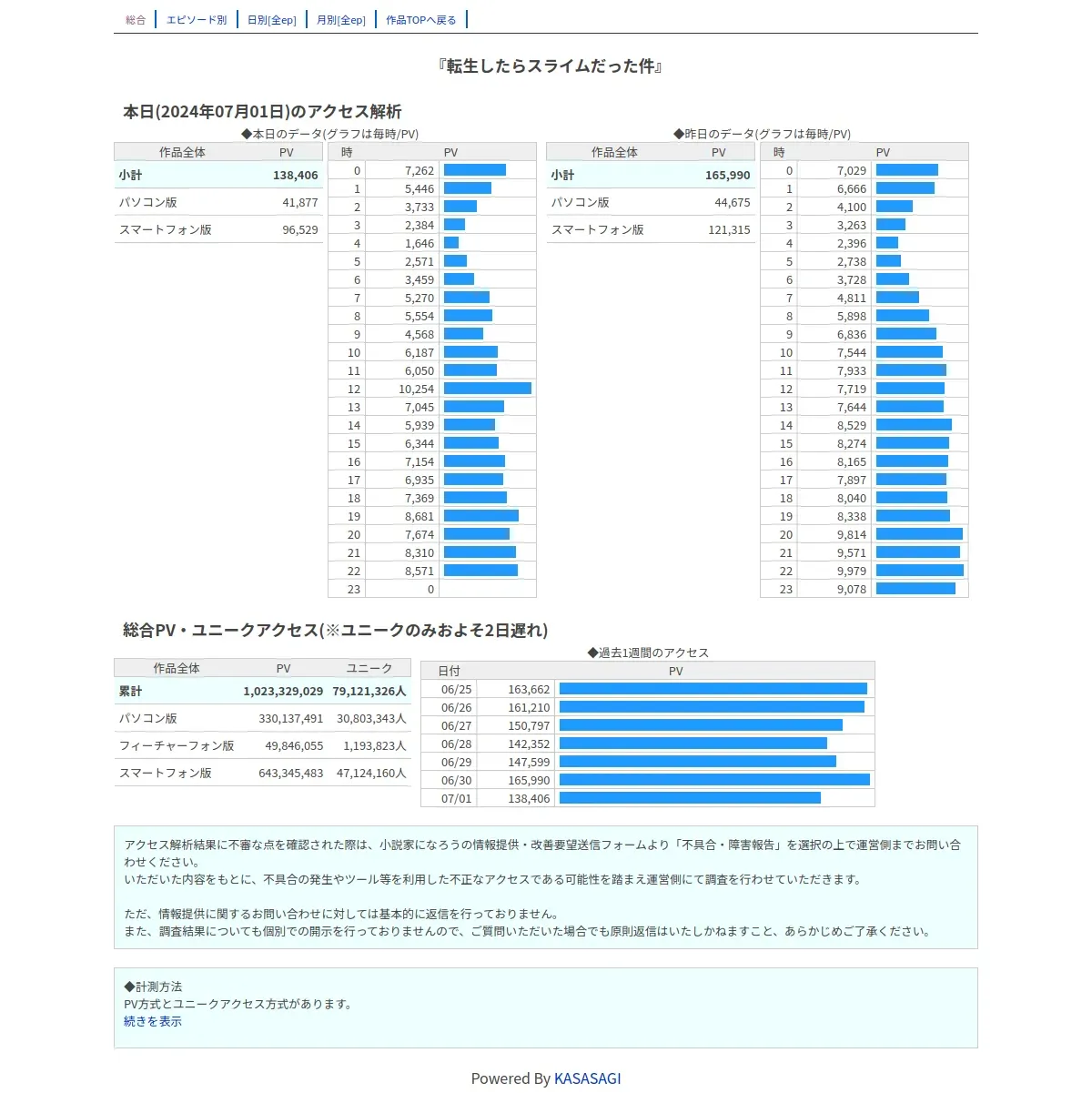Click yesterday's hour 22 value 9,979
1092x1093 pixels.
(x=852, y=571)
